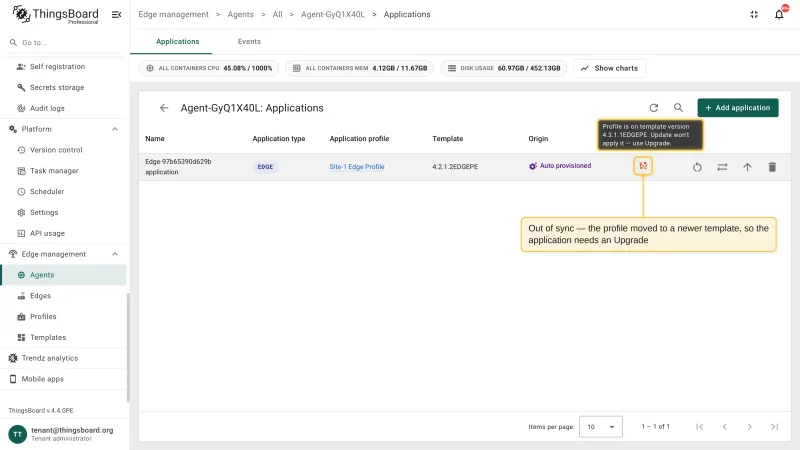800x450 pixels.
Task: Refresh the applications table
Action: pos(654,108)
